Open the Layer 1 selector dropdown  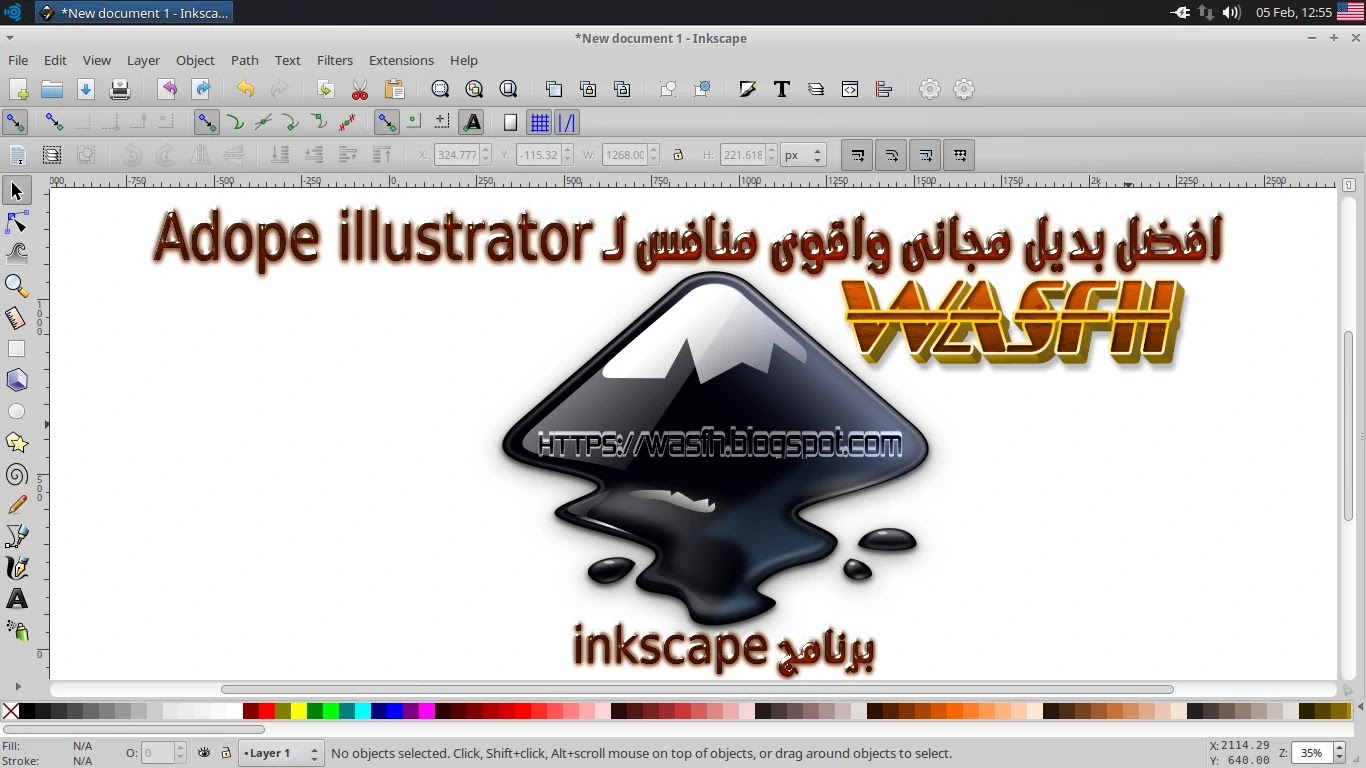(281, 753)
